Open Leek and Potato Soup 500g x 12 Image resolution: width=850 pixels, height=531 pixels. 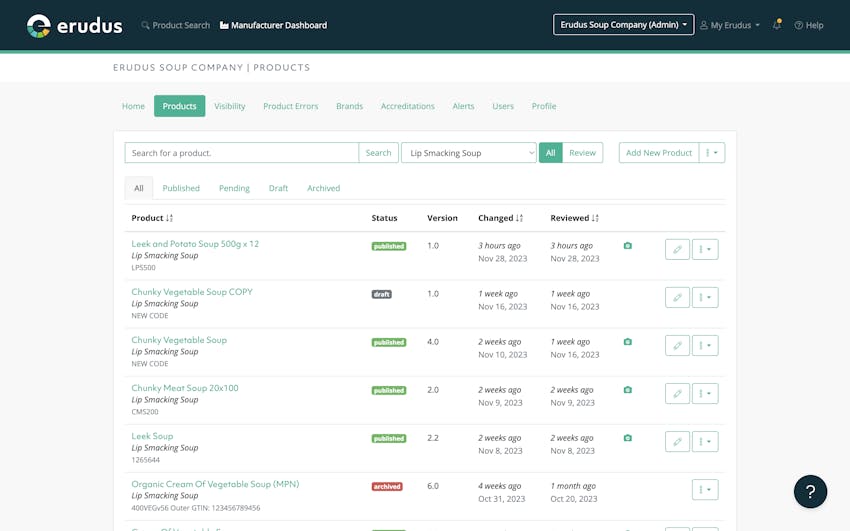click(195, 244)
